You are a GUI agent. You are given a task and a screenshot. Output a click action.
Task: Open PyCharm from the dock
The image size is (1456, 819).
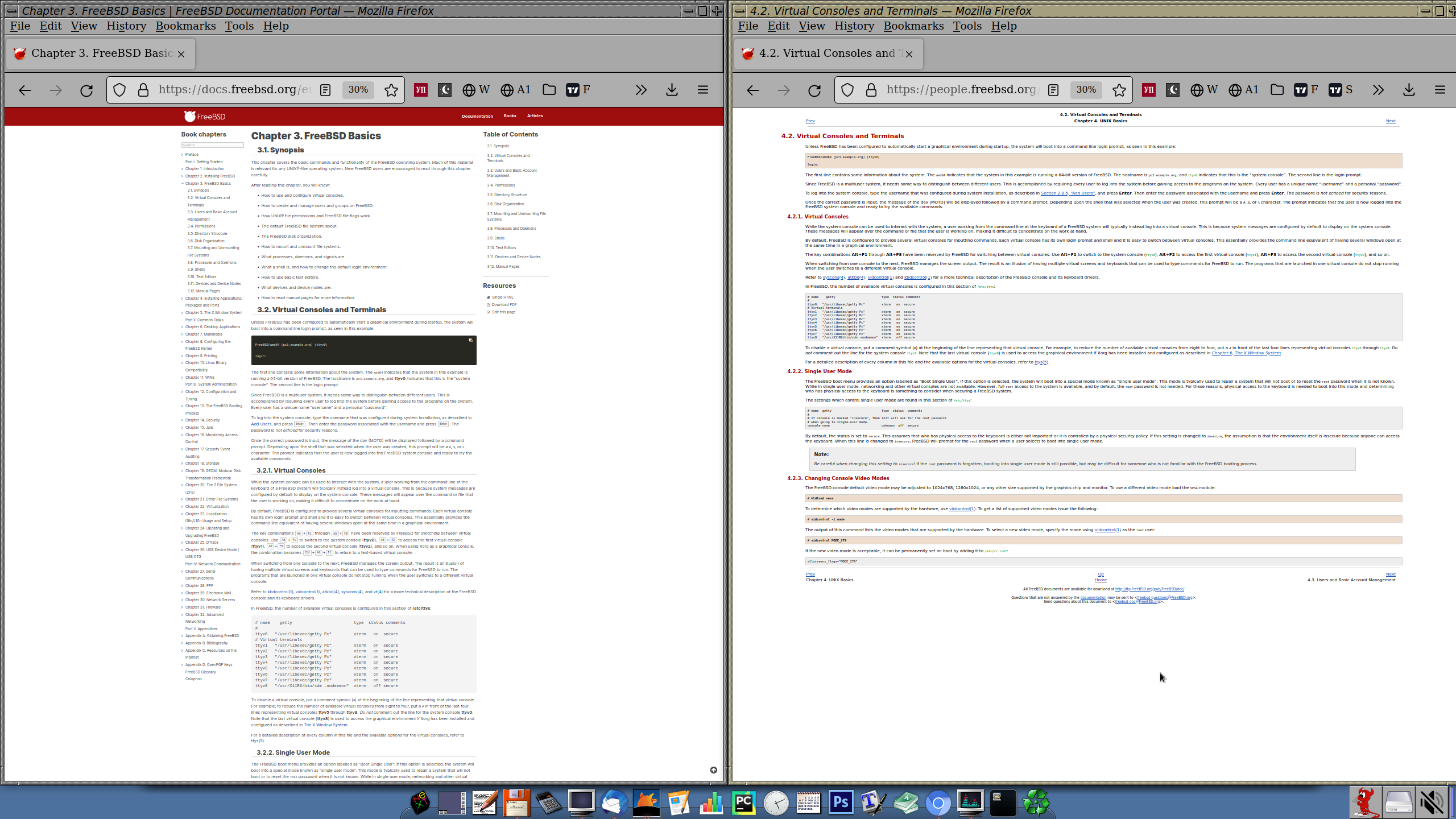point(743,803)
